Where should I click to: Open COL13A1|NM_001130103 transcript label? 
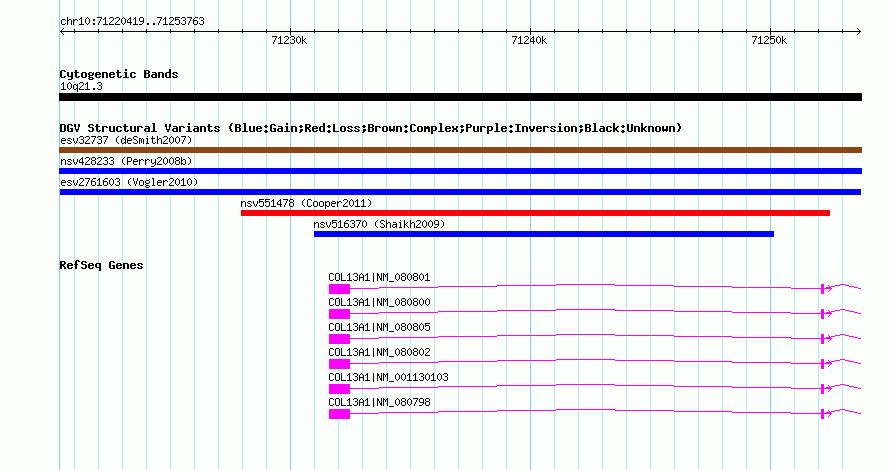(x=388, y=377)
